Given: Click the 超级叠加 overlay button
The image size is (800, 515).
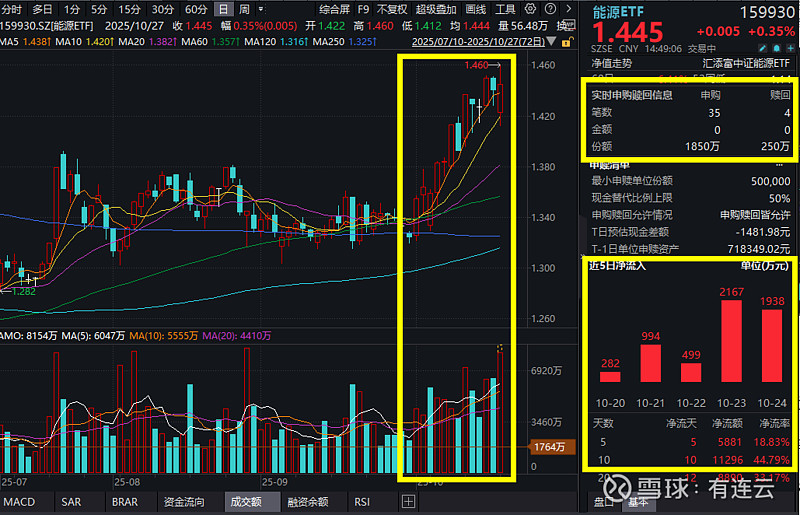Looking at the screenshot, I should pyautogui.click(x=436, y=9).
